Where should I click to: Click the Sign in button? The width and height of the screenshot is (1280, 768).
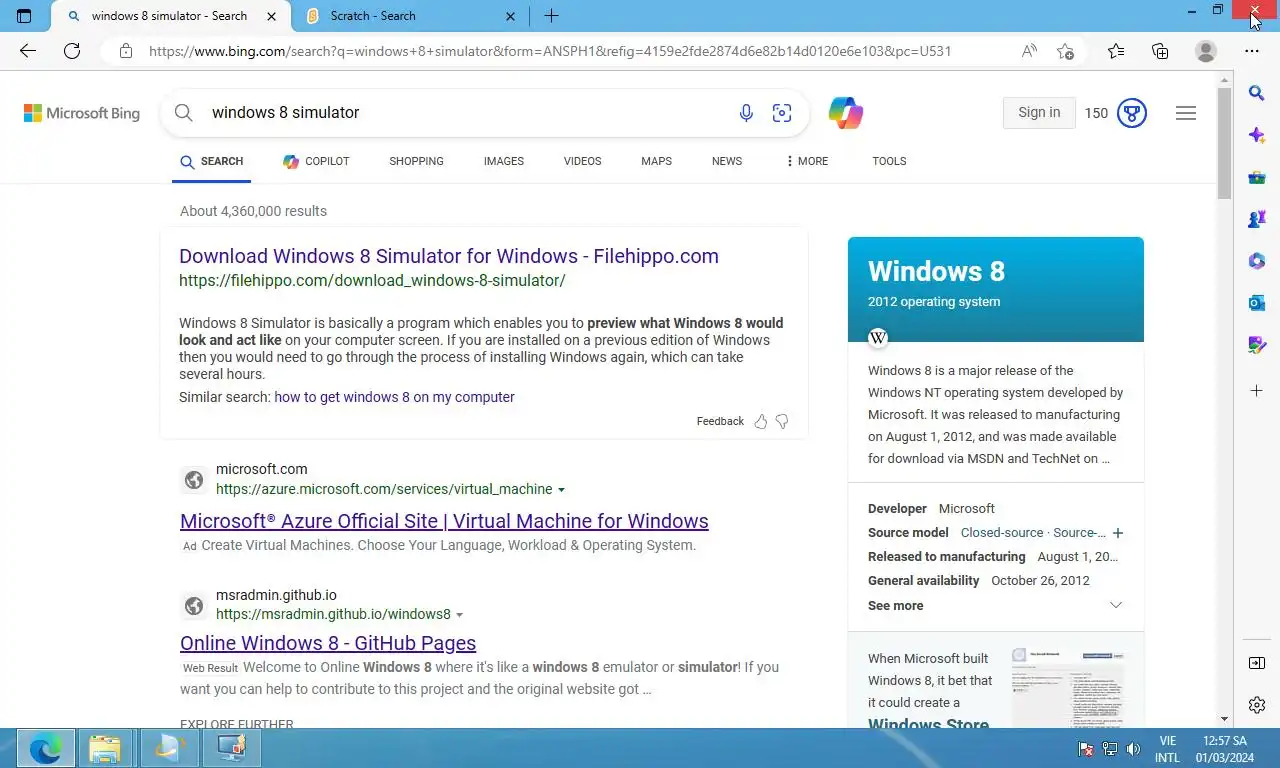(x=1039, y=113)
